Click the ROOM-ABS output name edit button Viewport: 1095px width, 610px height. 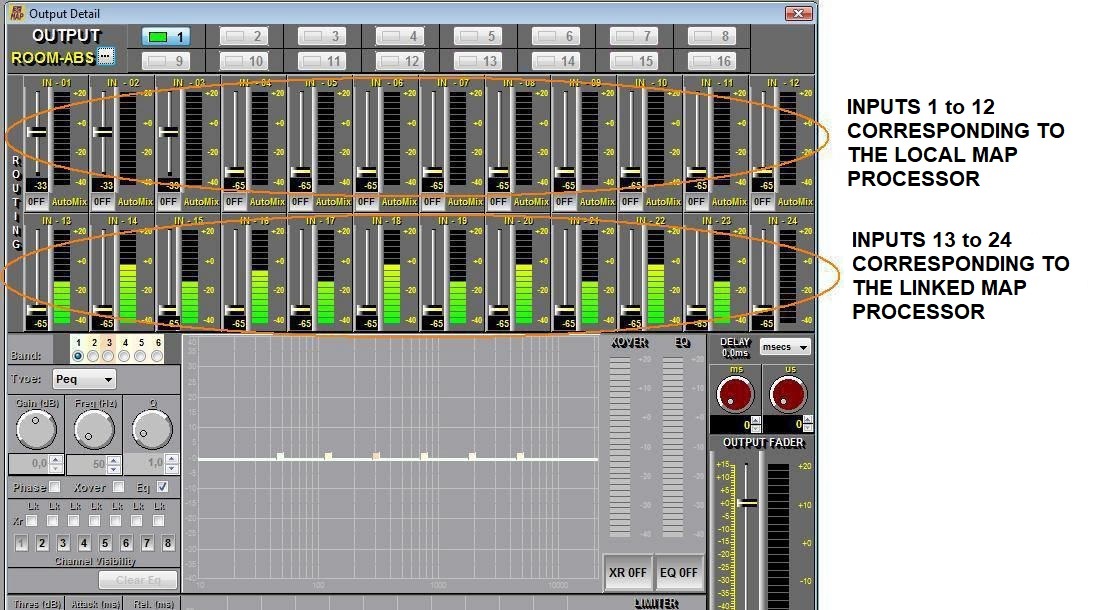tap(106, 57)
